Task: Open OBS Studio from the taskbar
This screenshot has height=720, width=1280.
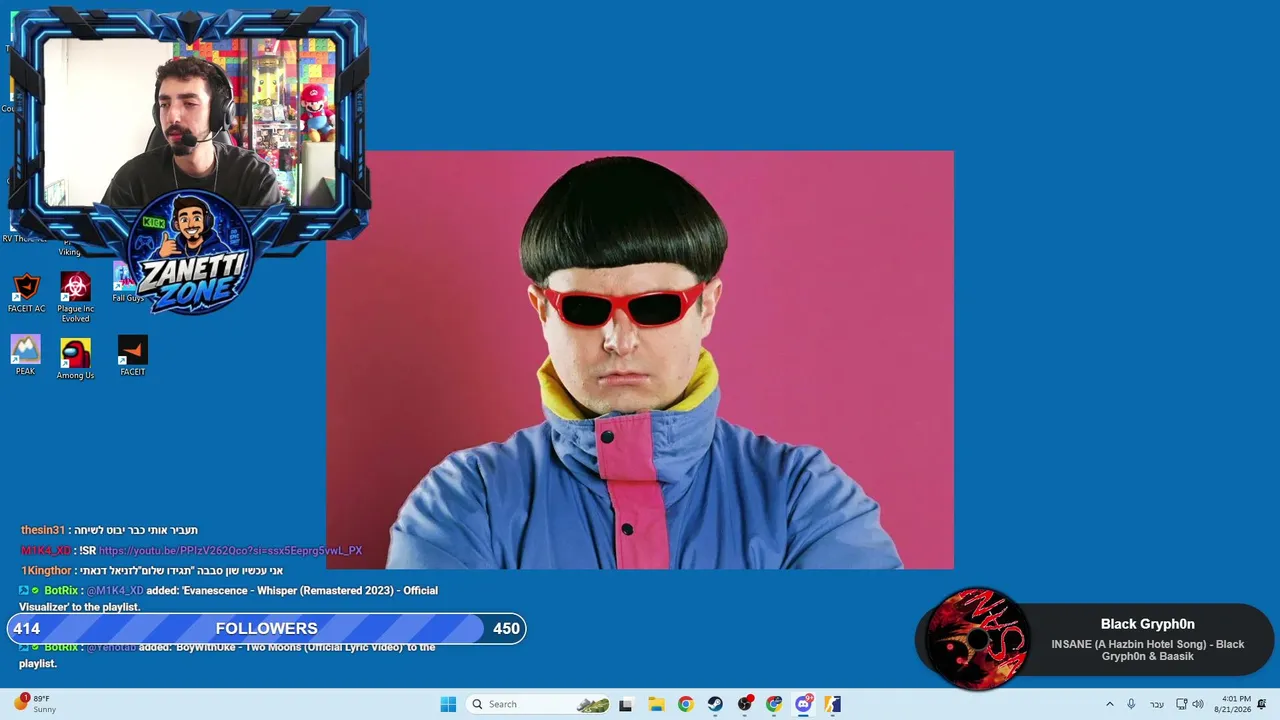Action: (745, 704)
